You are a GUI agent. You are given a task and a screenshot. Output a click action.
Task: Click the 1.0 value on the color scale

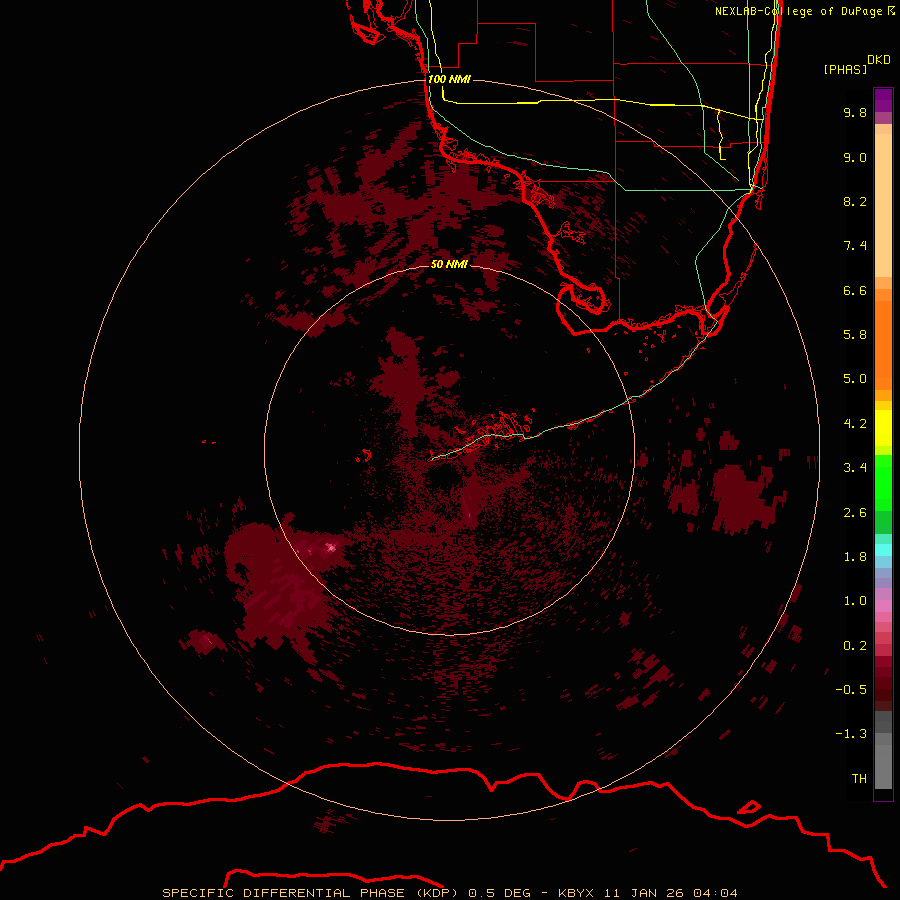pyautogui.click(x=855, y=601)
